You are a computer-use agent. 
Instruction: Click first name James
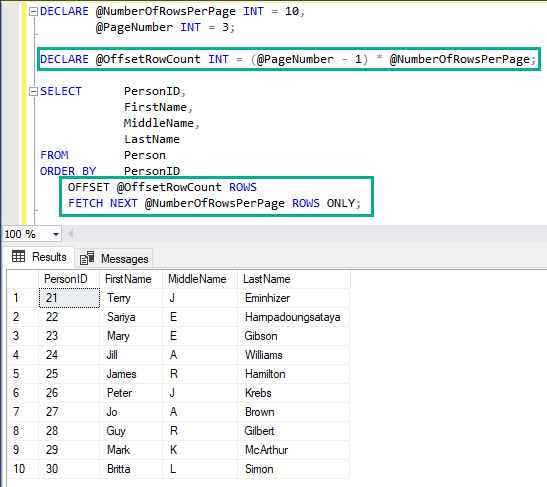click(x=121, y=374)
